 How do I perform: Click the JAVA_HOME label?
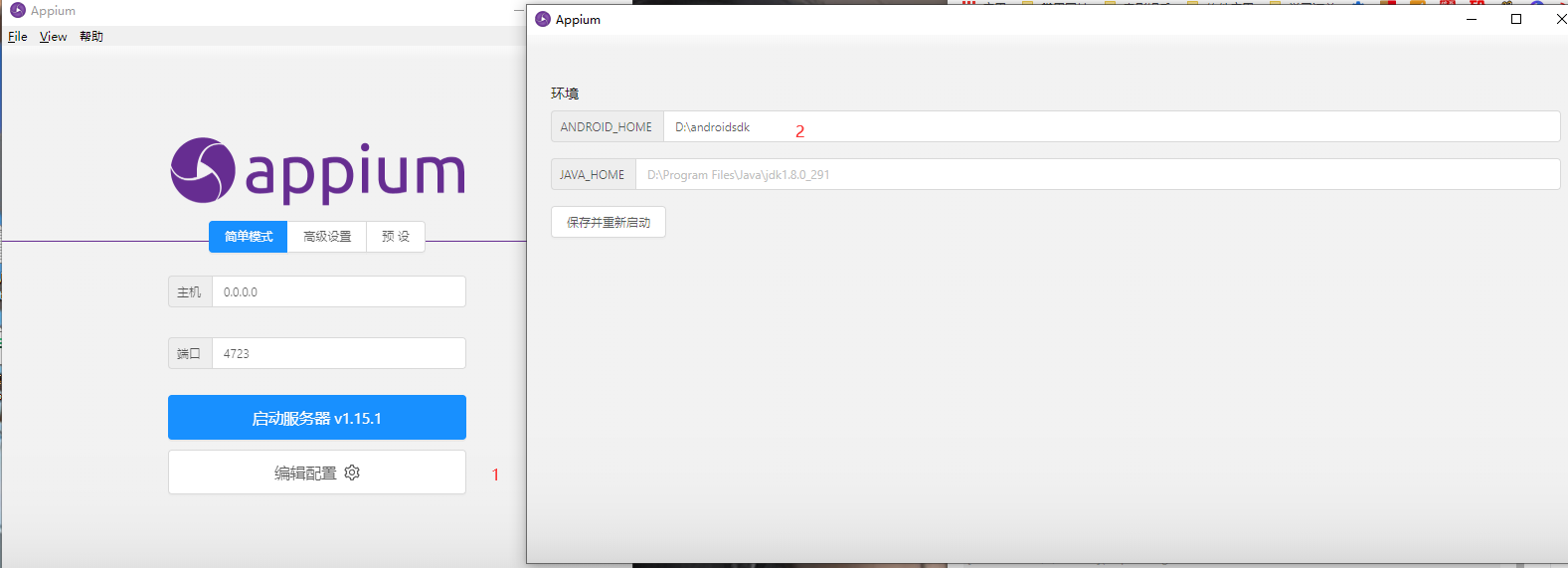[x=593, y=175]
